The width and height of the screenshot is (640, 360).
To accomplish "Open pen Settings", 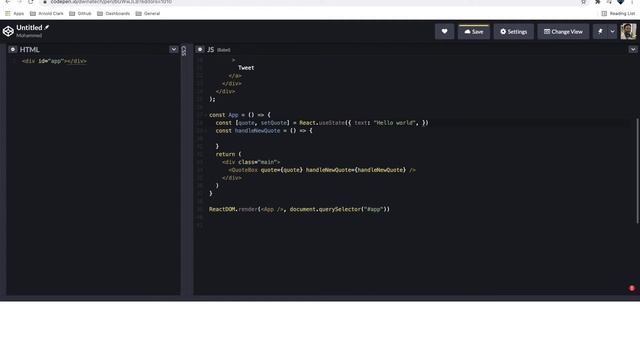I will click(x=513, y=31).
